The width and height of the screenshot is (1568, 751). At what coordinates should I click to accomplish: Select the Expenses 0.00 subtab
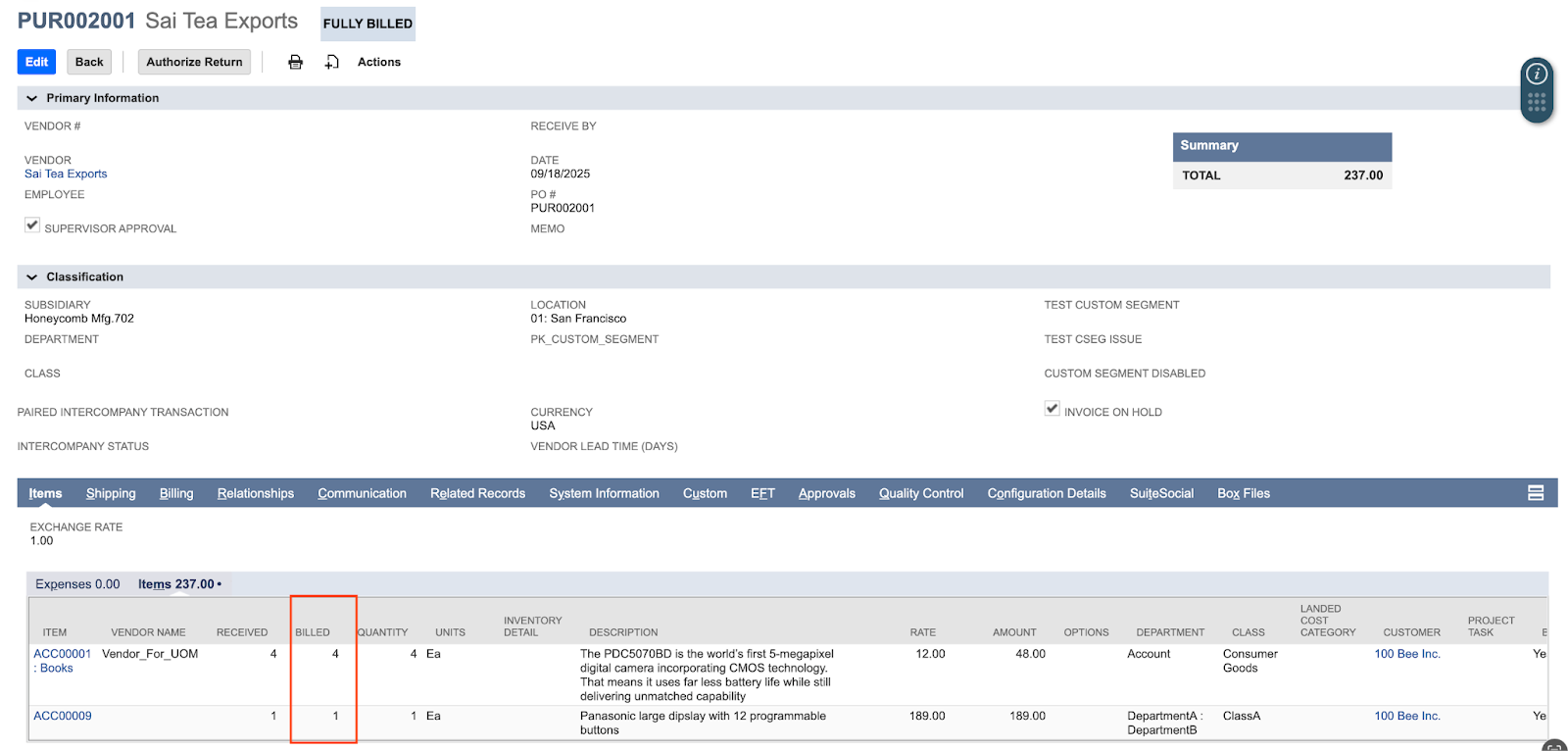click(x=77, y=584)
